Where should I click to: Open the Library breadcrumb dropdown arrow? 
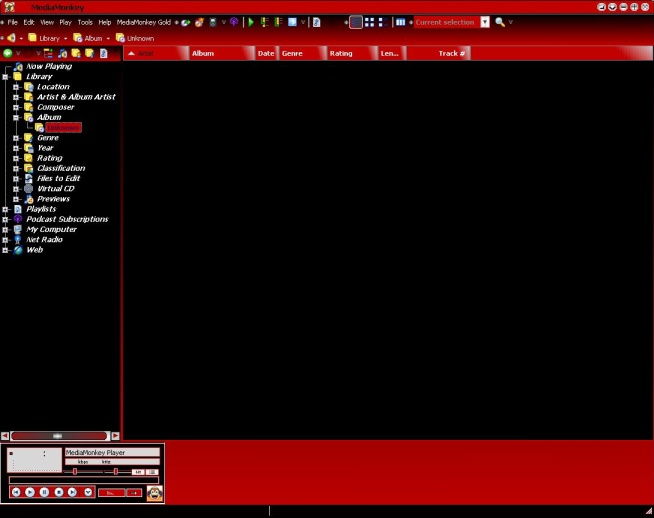point(65,38)
